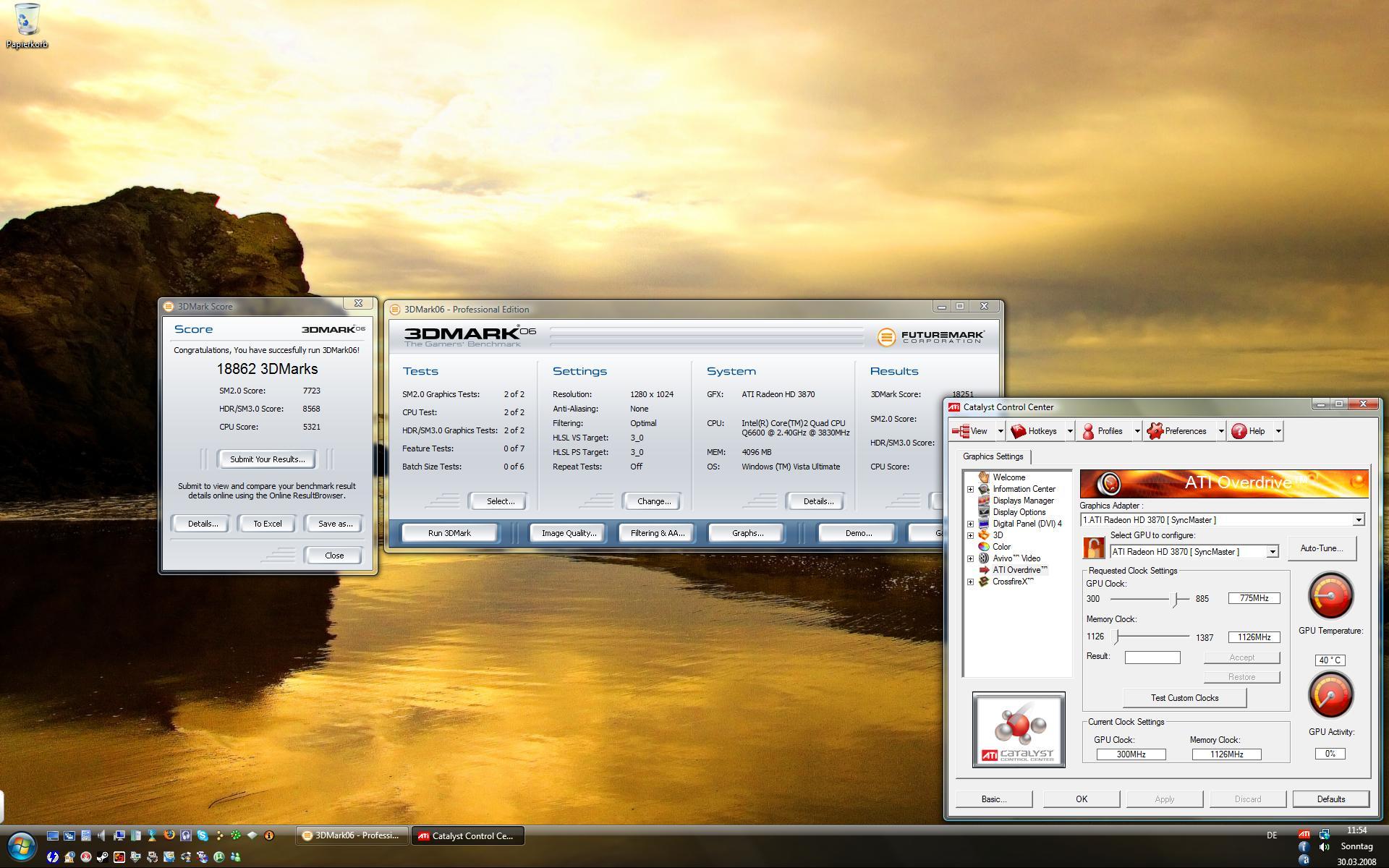
Task: Click the Color wheel icon in tree
Action: (x=984, y=547)
